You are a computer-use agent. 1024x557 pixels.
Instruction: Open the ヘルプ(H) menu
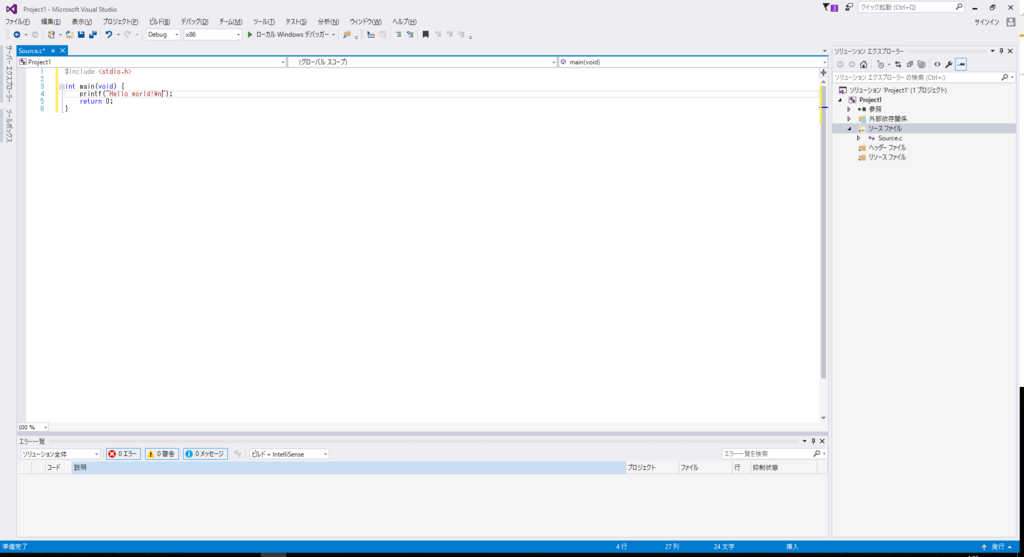[404, 22]
